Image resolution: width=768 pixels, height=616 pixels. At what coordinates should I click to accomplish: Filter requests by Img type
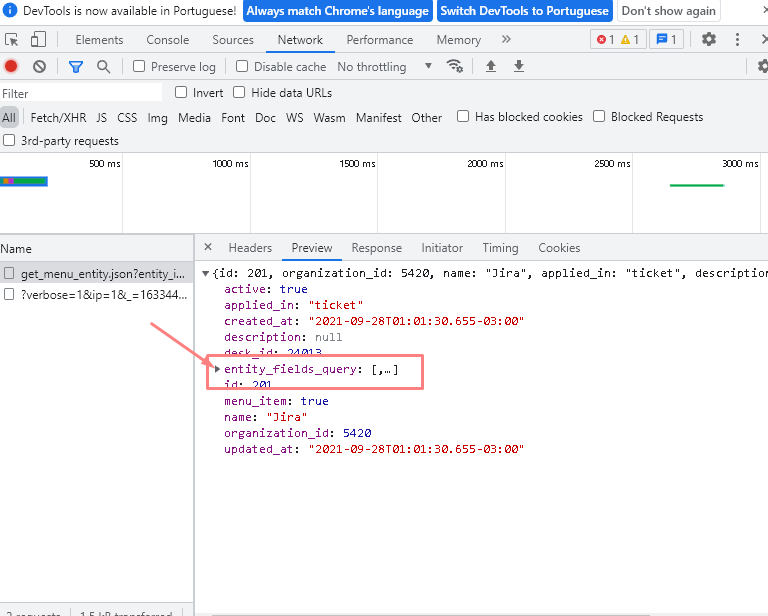tap(157, 118)
